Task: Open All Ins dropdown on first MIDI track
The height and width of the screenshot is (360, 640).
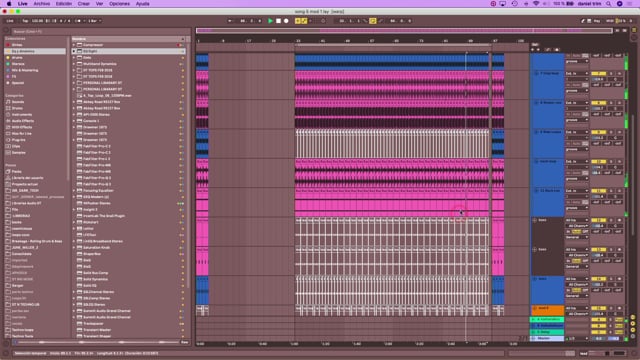Action: pyautogui.click(x=577, y=220)
